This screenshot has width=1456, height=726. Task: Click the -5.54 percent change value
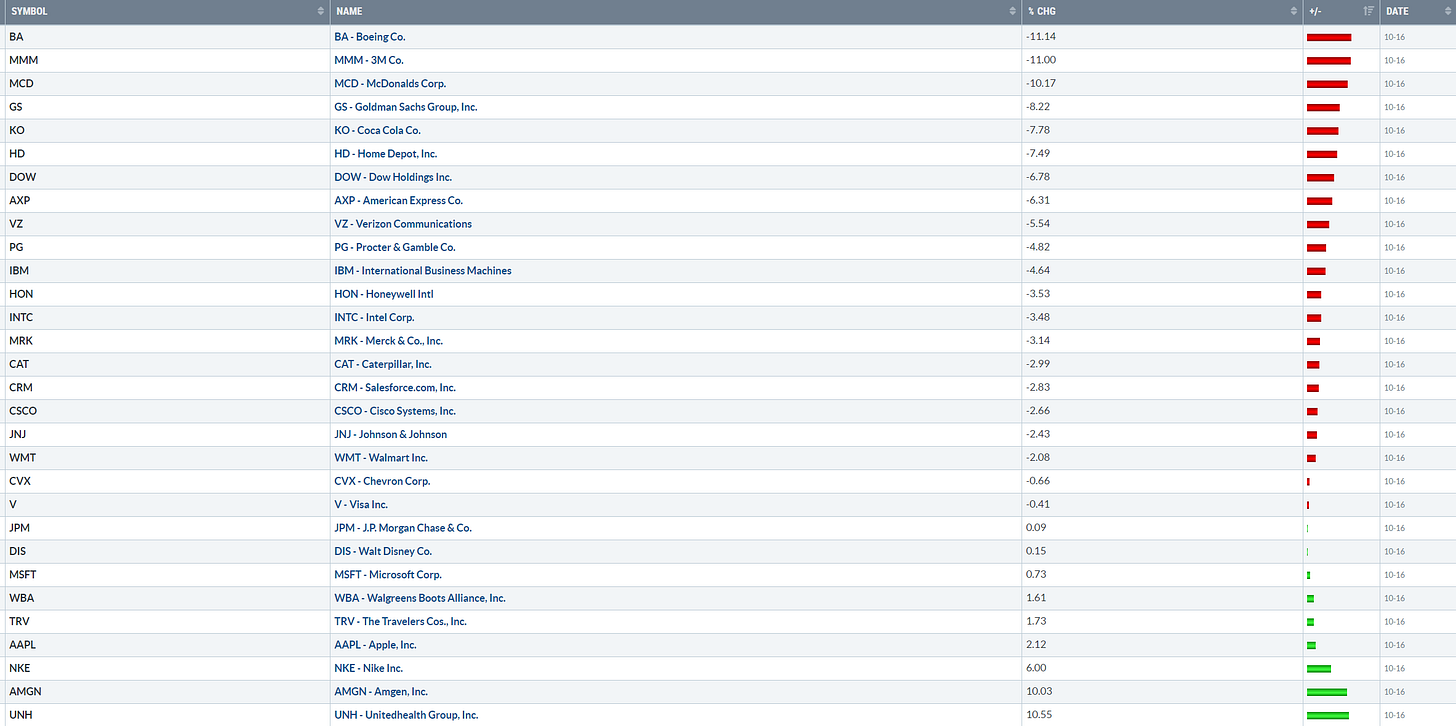pyautogui.click(x=1038, y=224)
